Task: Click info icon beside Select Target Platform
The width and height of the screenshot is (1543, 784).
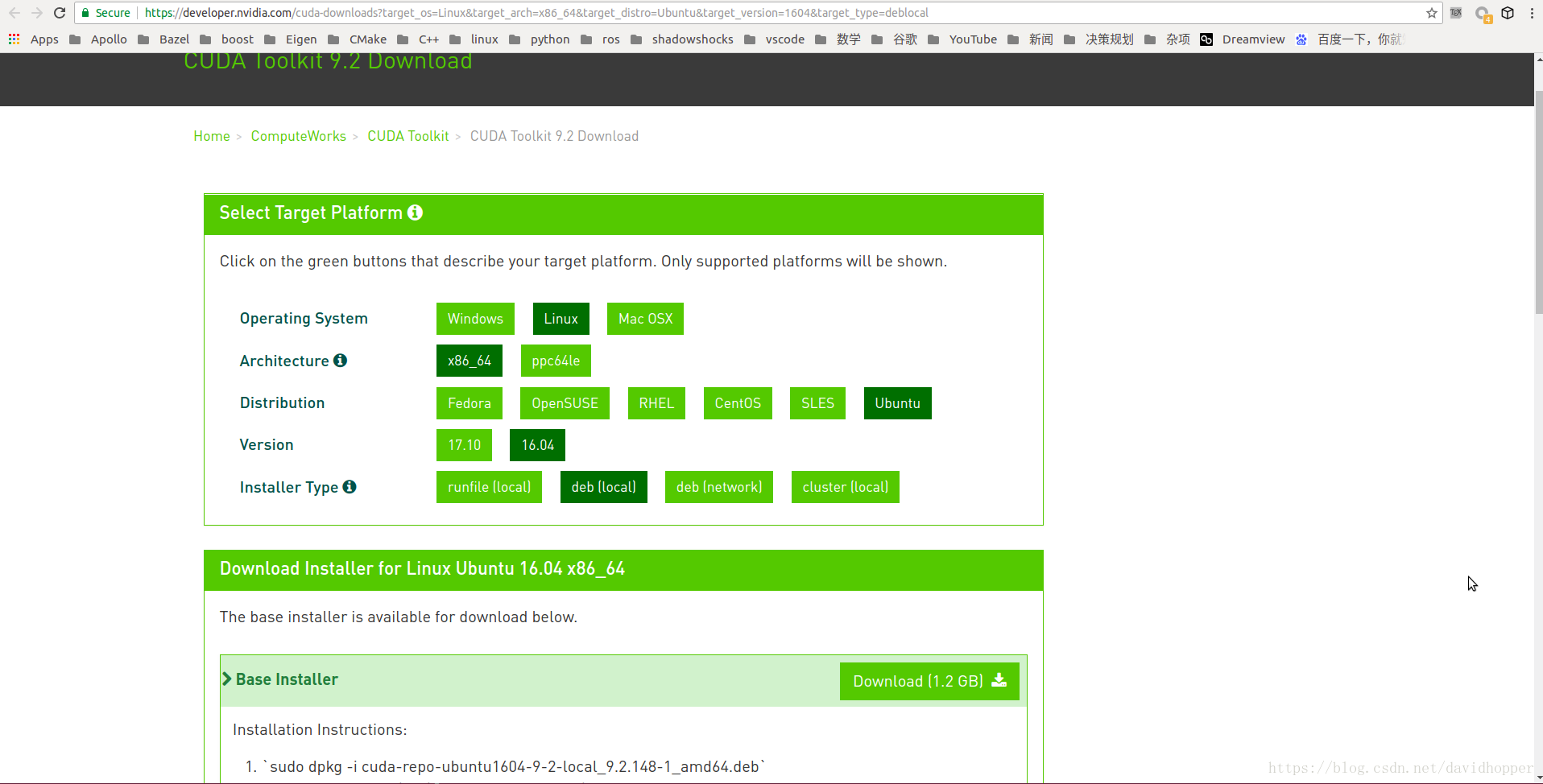Action: coord(415,213)
